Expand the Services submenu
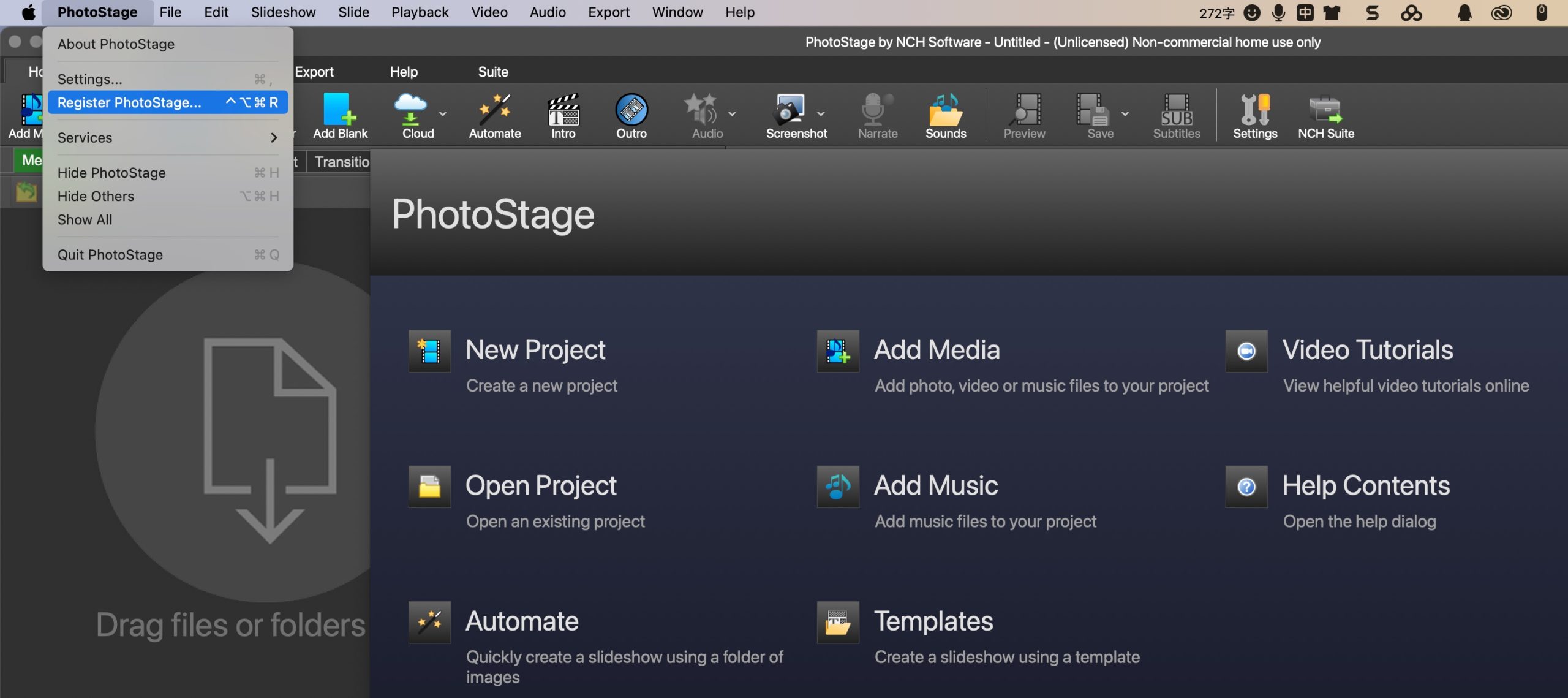This screenshot has height=698, width=1568. click(x=167, y=138)
